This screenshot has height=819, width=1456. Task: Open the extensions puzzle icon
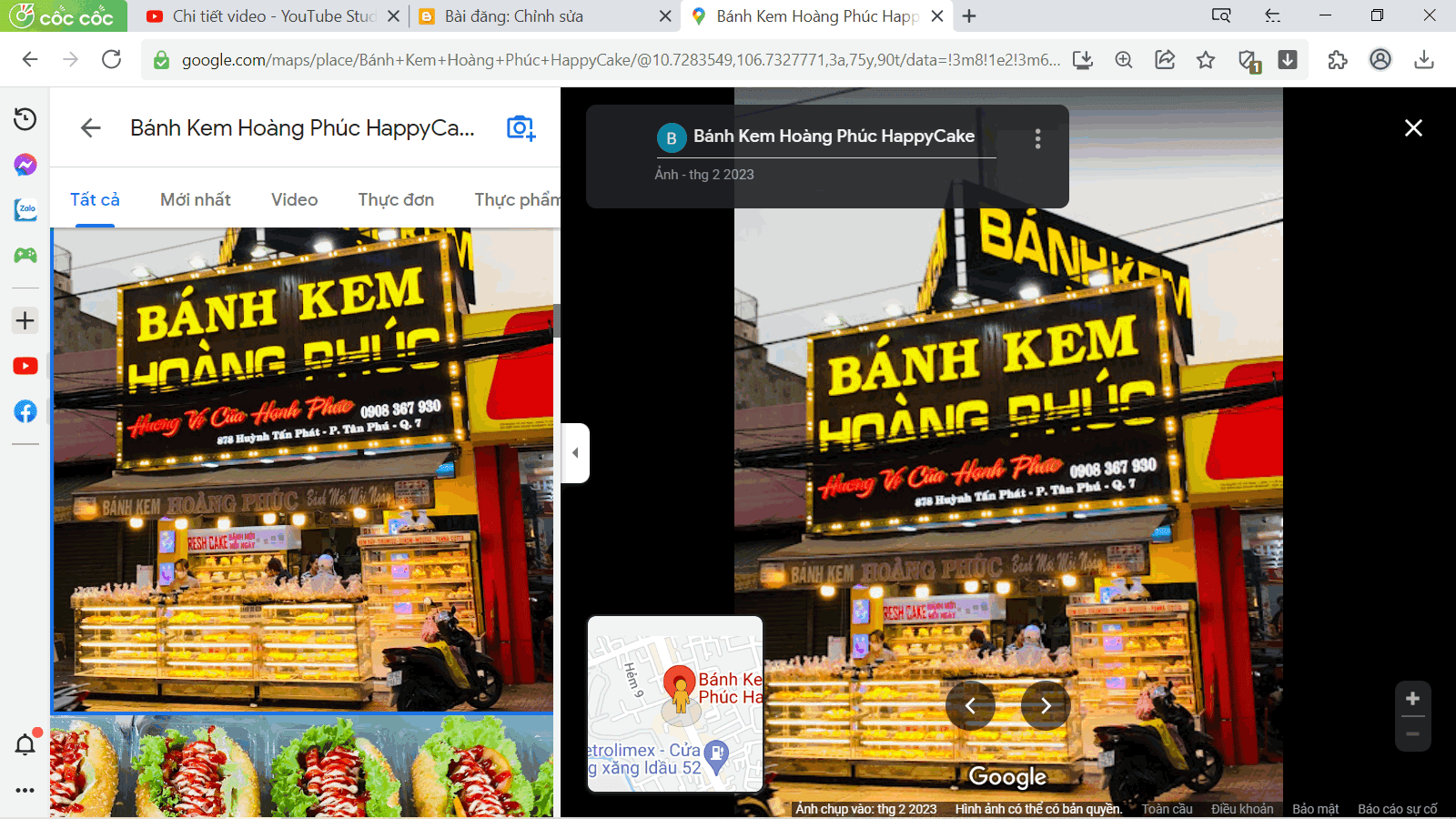point(1338,60)
